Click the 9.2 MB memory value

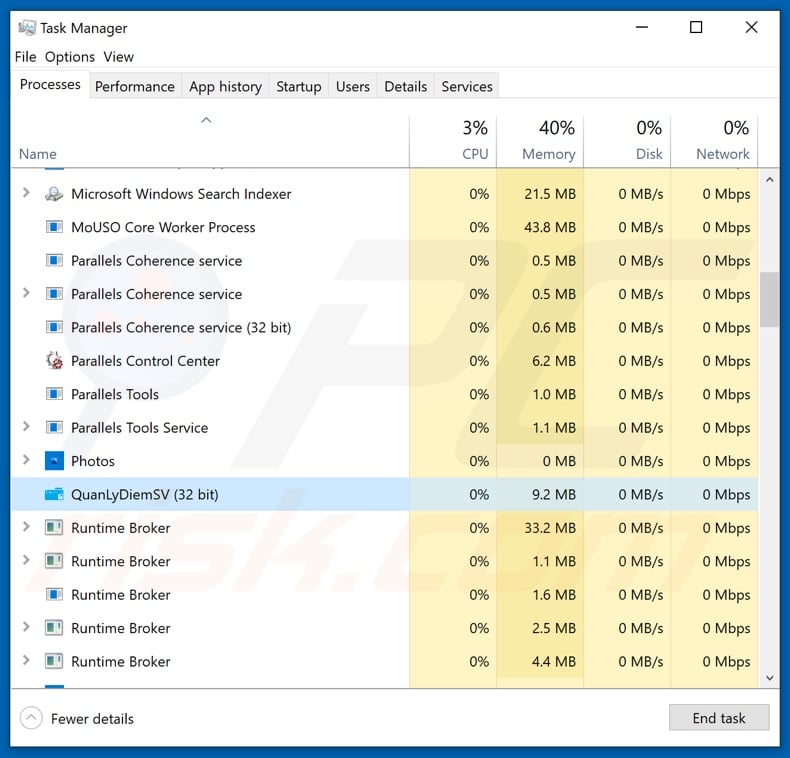554,494
